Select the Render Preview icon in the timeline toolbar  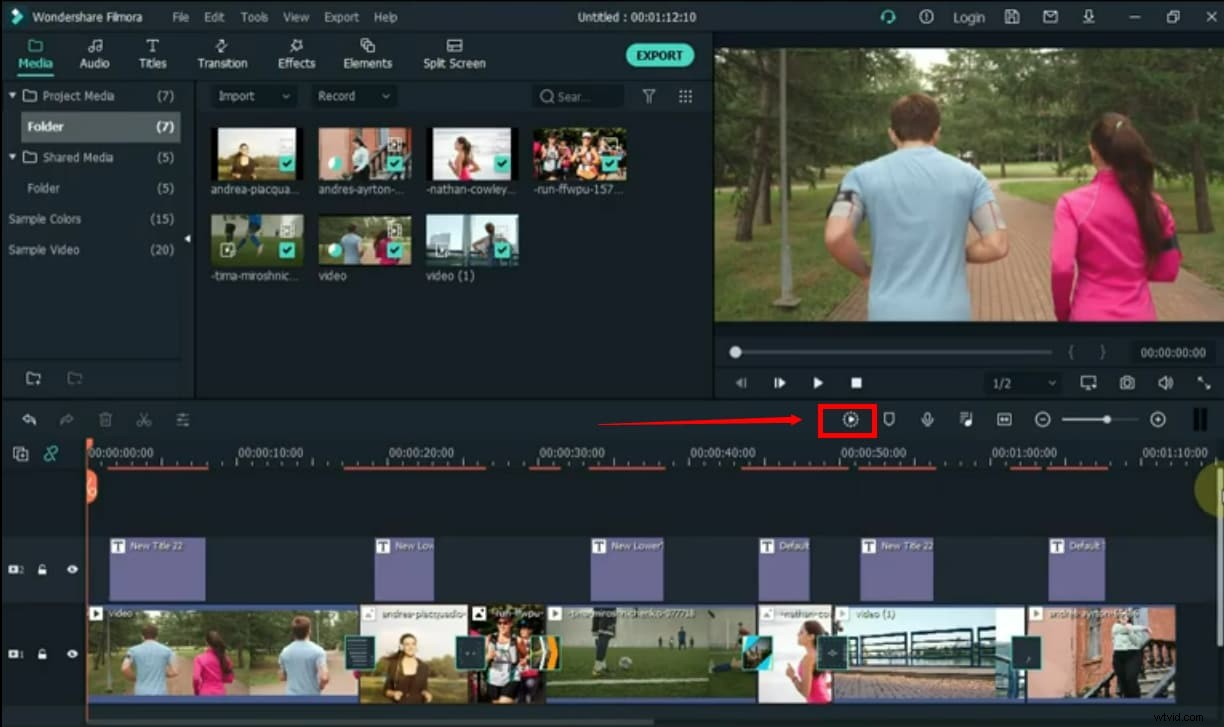click(848, 419)
